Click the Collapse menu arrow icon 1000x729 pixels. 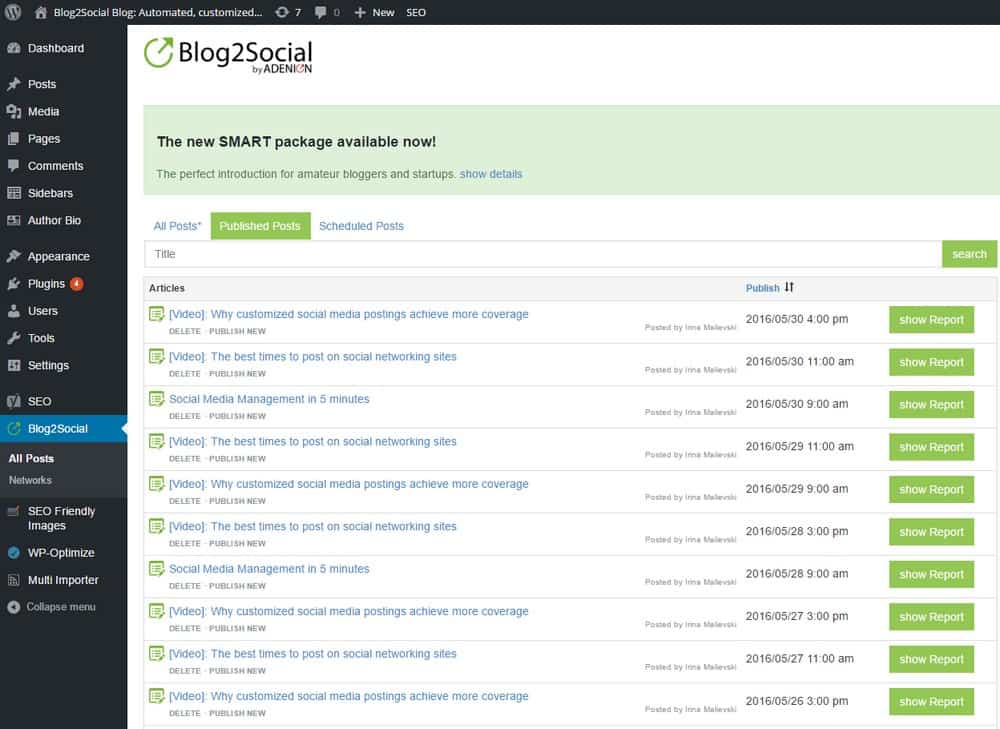coord(13,607)
